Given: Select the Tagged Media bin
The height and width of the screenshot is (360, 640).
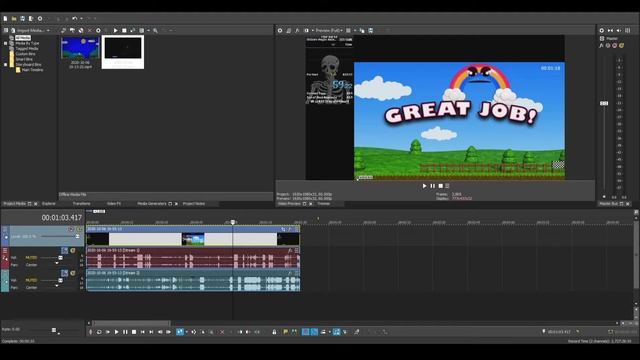Looking at the screenshot, I should coord(27,49).
